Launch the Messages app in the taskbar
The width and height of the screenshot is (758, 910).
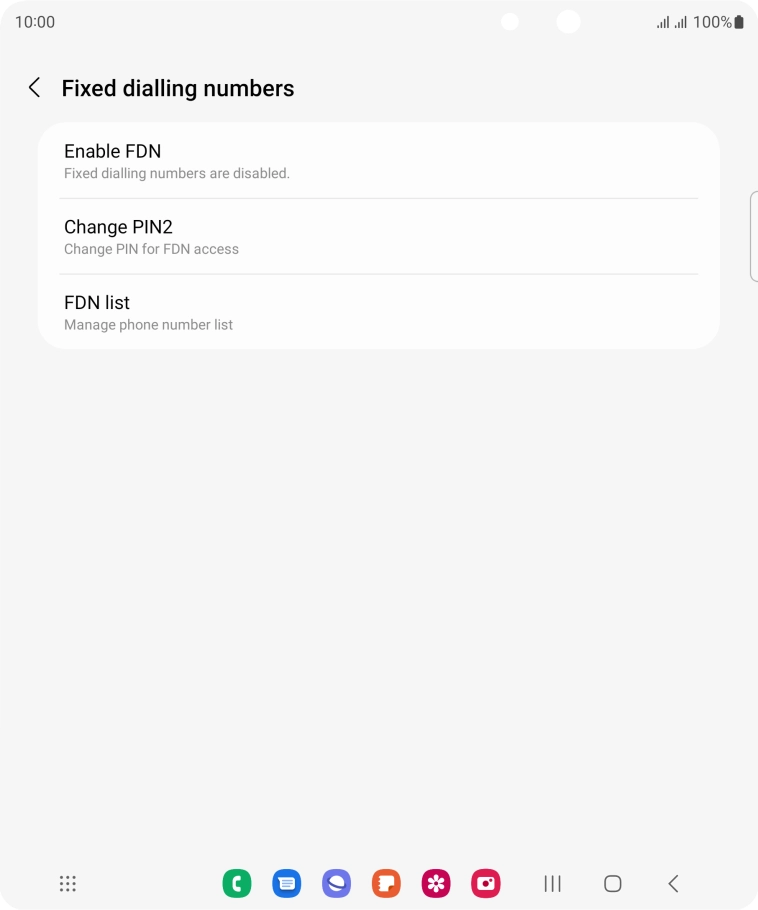point(287,884)
